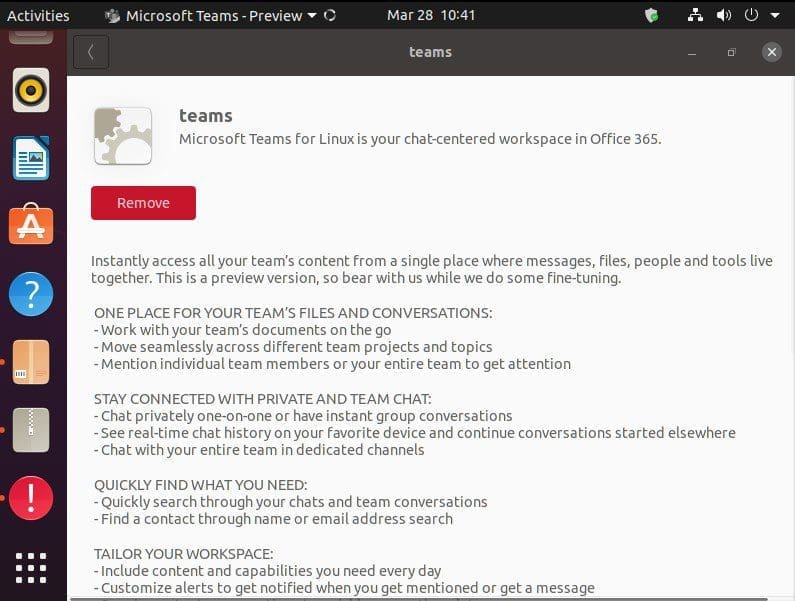Open the Microsoft Teams - Preview app menu

pyautogui.click(x=212, y=15)
